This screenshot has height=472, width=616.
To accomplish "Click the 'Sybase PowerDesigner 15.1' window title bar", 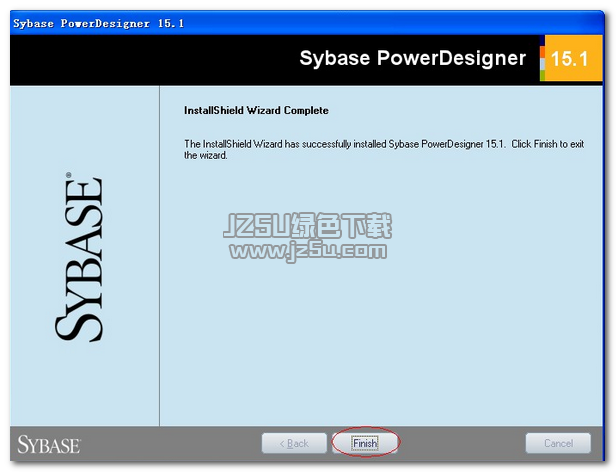I will 306,24.
